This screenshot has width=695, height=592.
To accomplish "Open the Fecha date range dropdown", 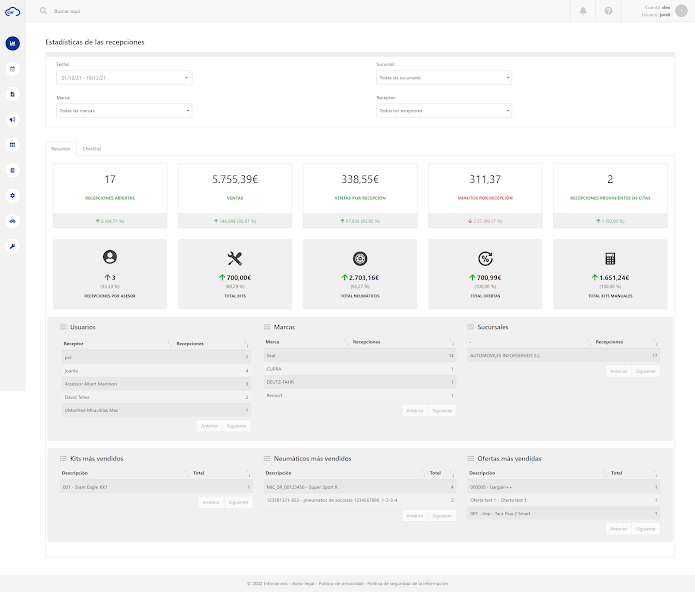I will point(124,77).
